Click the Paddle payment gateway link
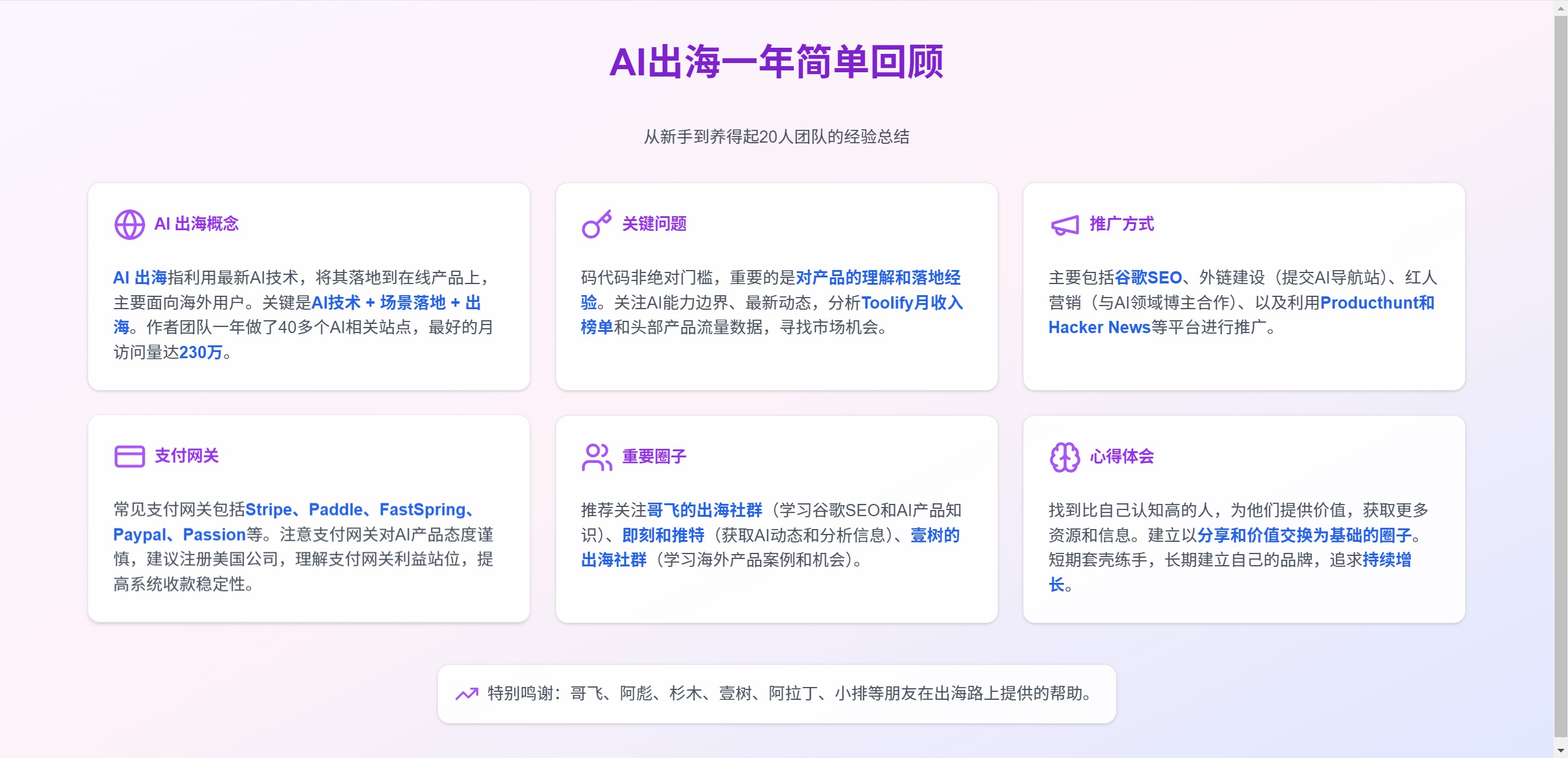The image size is (1568, 758). pyautogui.click(x=336, y=509)
